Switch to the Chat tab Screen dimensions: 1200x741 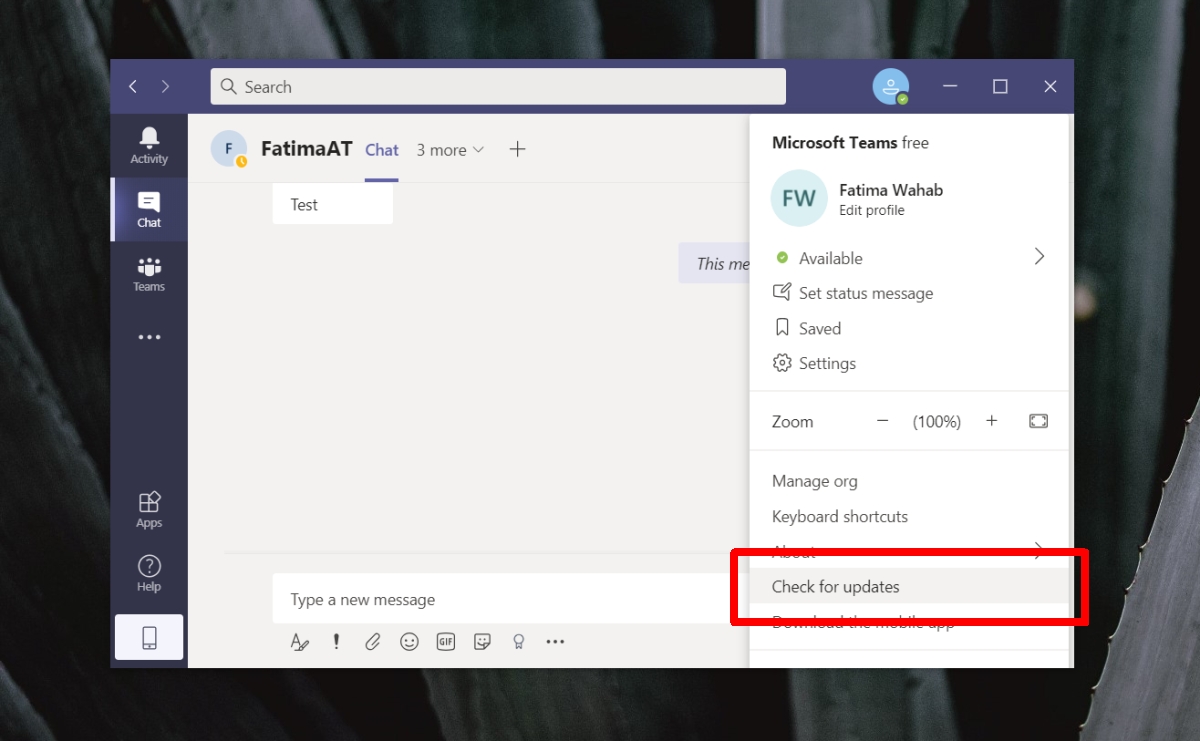click(381, 149)
